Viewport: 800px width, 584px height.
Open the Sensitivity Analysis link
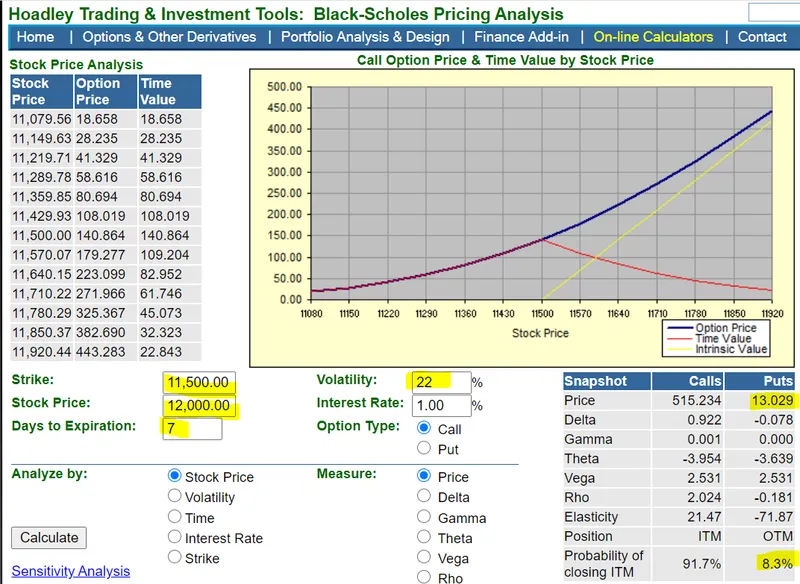tap(71, 571)
